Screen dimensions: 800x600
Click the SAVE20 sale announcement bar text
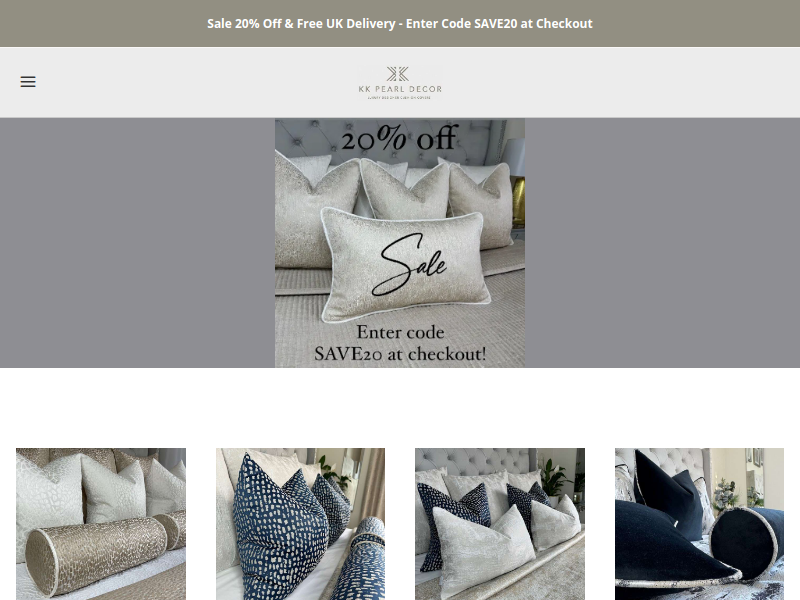pyautogui.click(x=400, y=23)
